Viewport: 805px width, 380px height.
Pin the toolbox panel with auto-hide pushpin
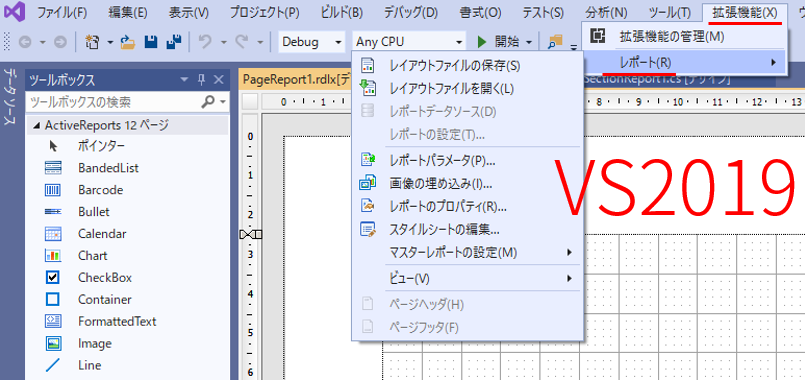[x=202, y=80]
